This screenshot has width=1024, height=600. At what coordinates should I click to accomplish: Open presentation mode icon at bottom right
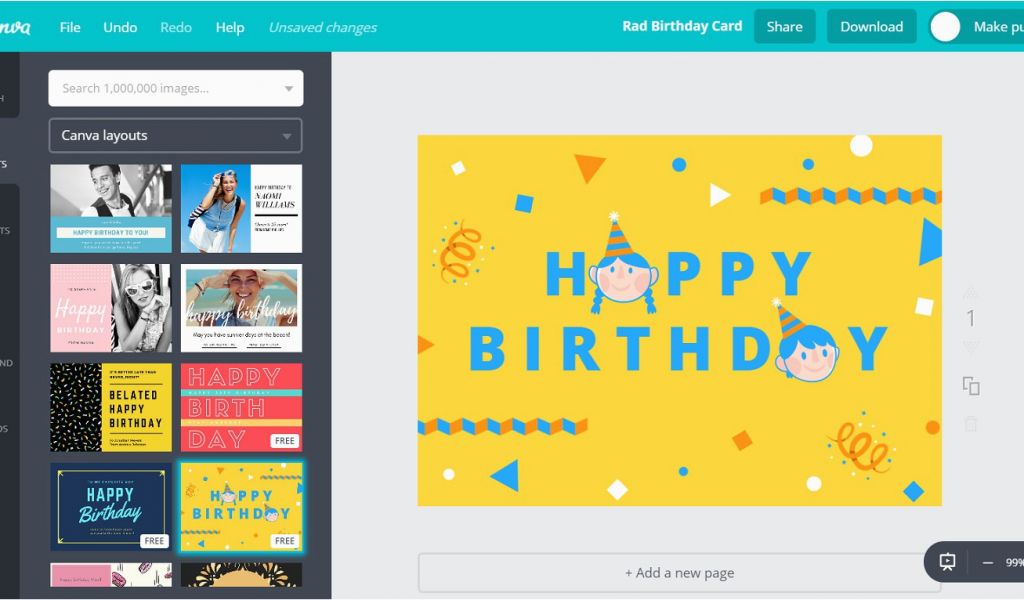point(947,561)
